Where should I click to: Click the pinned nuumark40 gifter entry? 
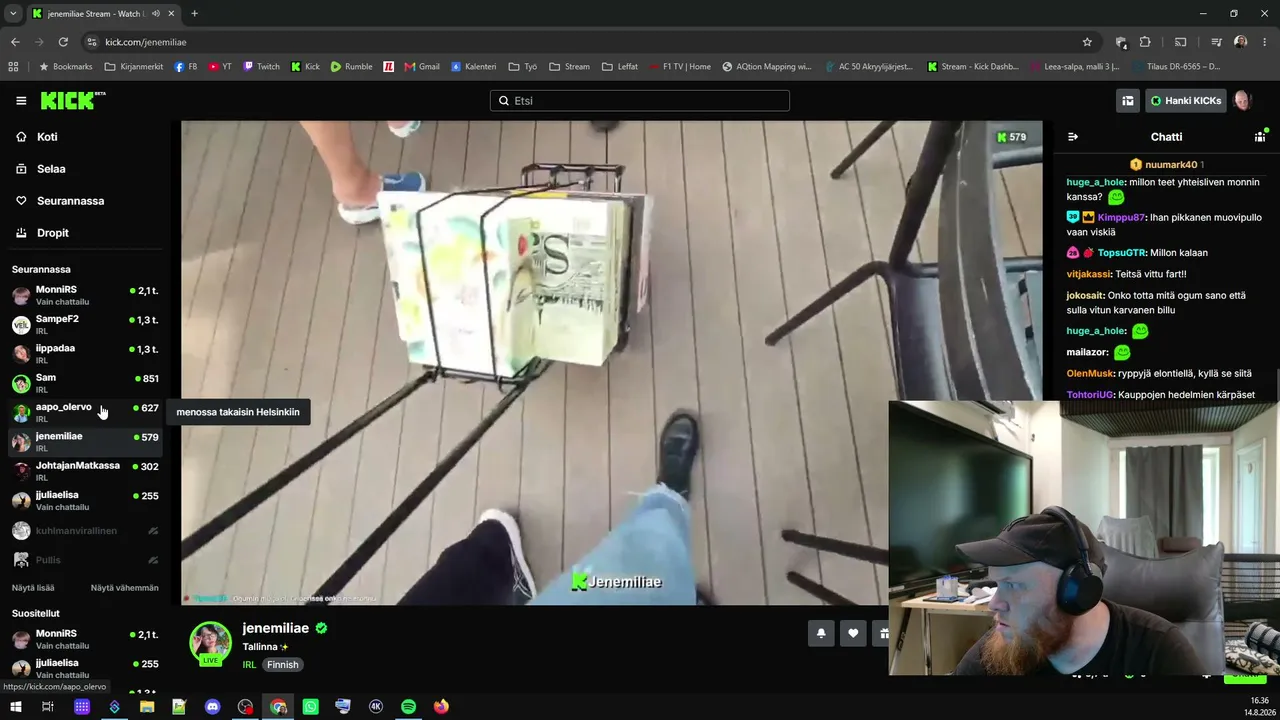coord(1166,164)
